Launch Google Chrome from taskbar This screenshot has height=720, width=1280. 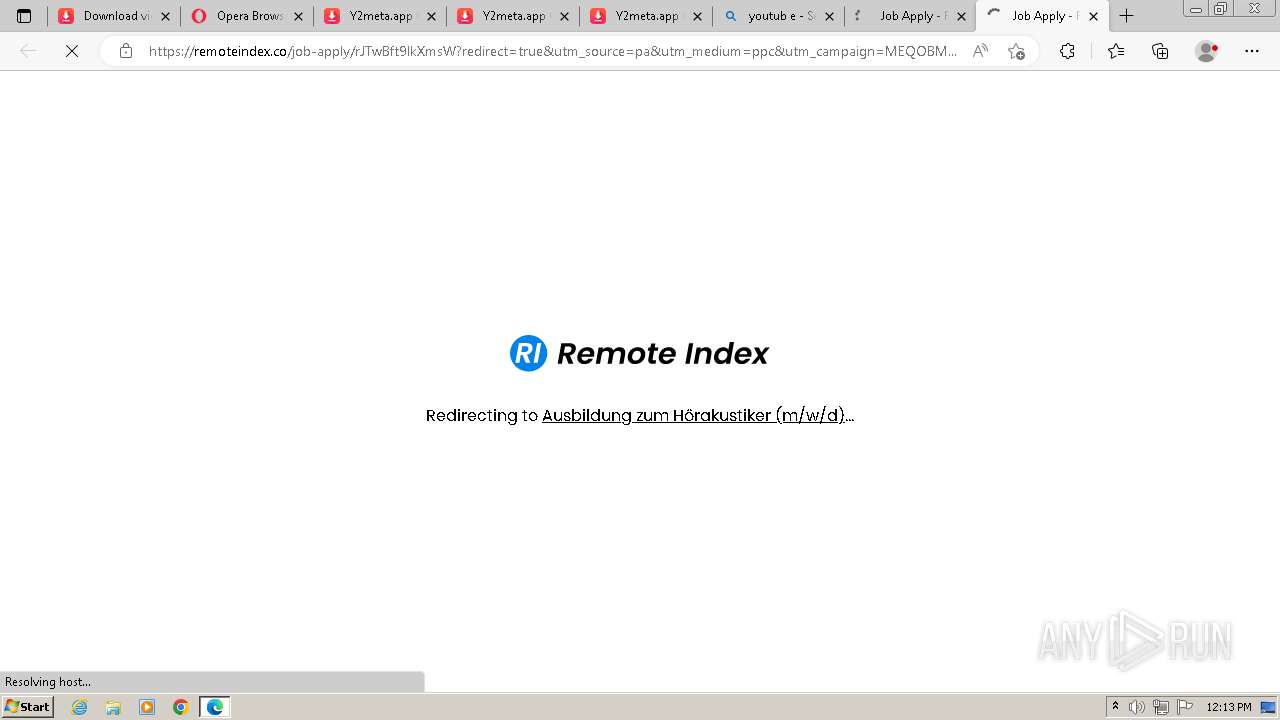(181, 707)
